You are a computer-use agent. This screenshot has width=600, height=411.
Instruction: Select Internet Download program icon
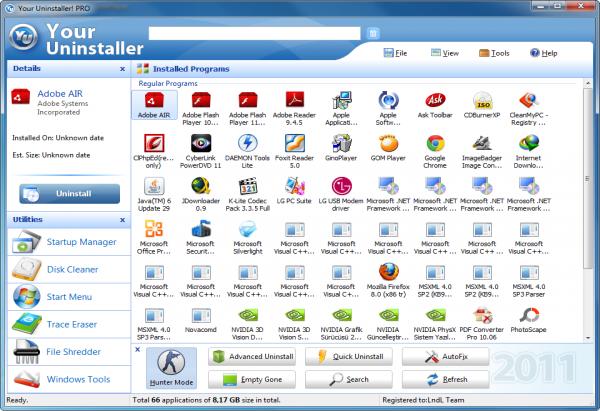tap(529, 152)
